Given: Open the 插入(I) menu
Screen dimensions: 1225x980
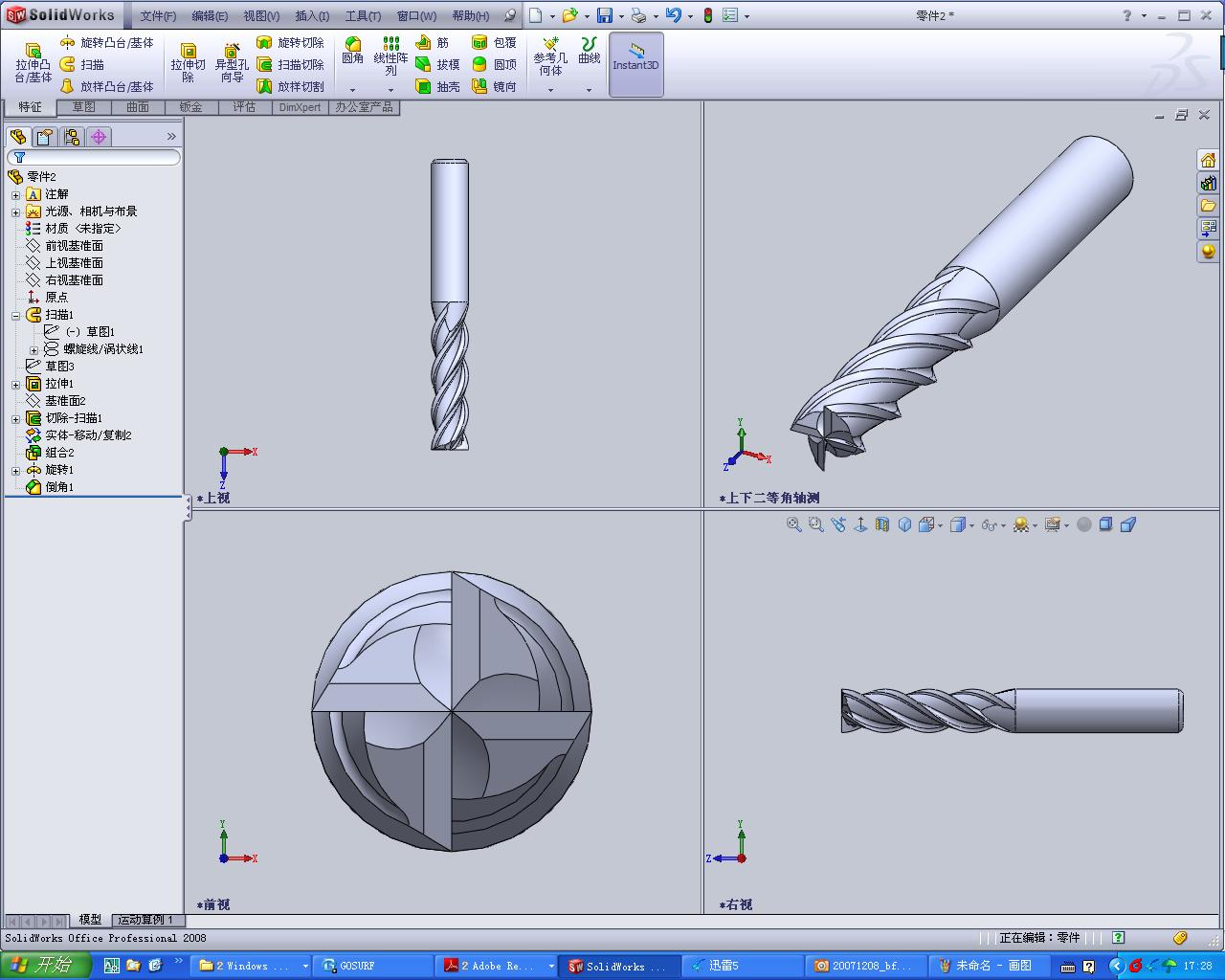Looking at the screenshot, I should [x=312, y=16].
